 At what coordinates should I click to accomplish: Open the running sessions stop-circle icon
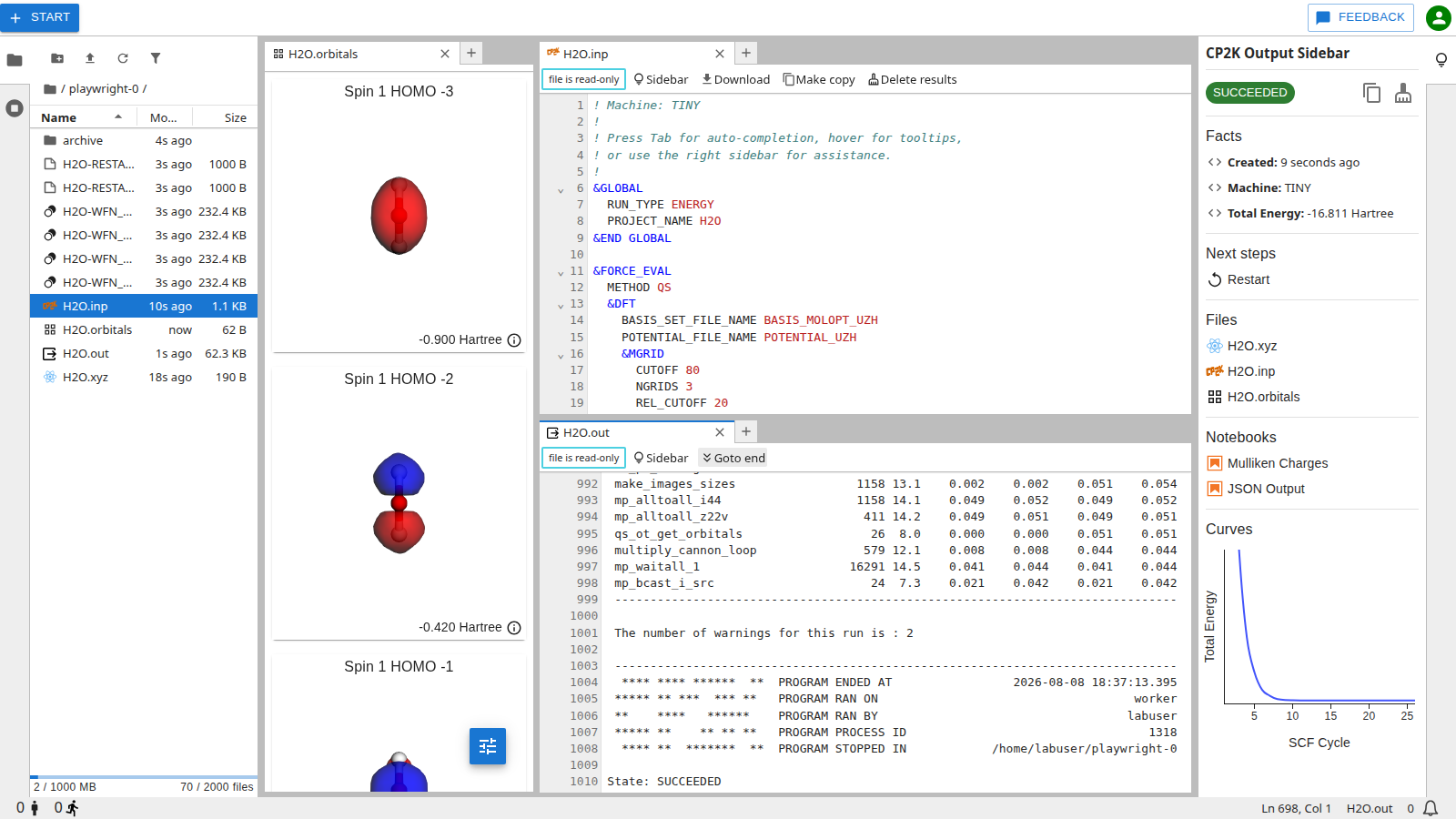coord(15,108)
